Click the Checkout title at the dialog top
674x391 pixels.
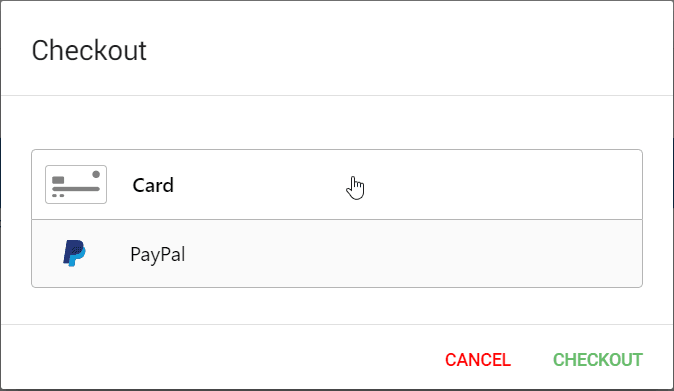(89, 50)
